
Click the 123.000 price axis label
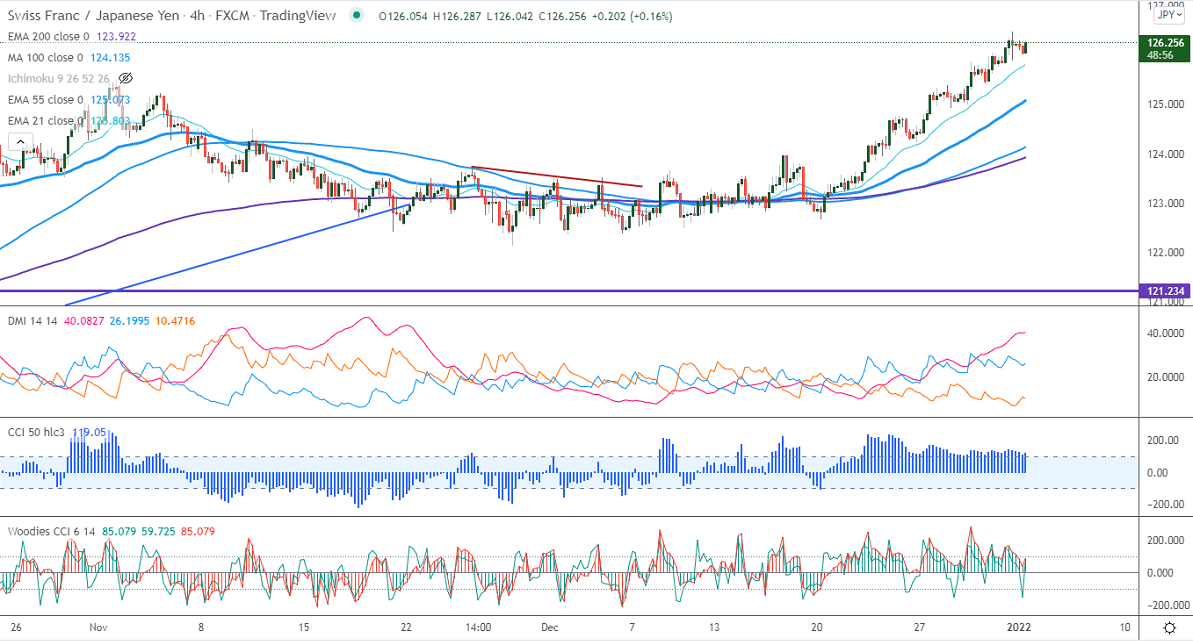(1166, 204)
